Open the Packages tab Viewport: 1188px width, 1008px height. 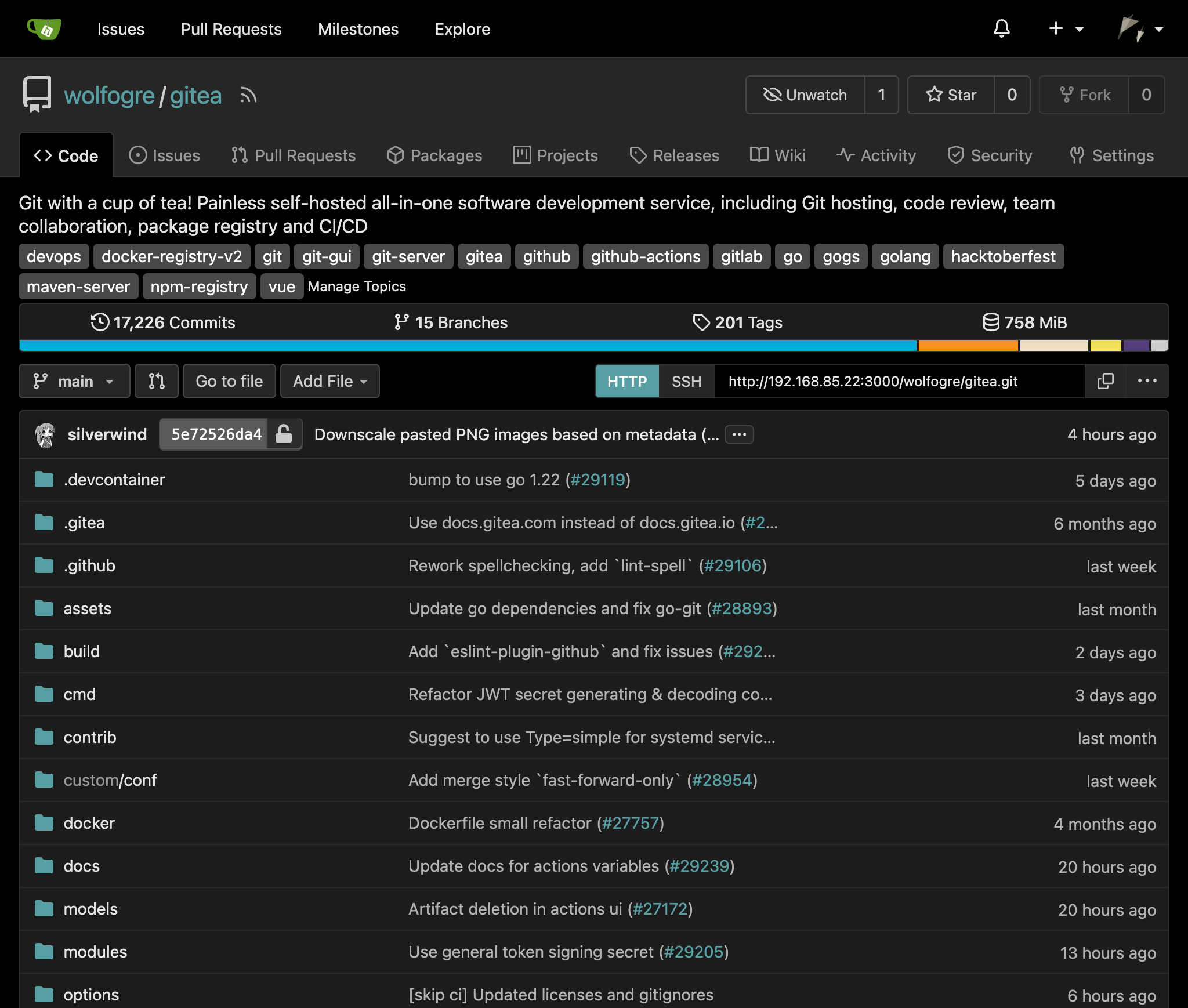point(434,155)
